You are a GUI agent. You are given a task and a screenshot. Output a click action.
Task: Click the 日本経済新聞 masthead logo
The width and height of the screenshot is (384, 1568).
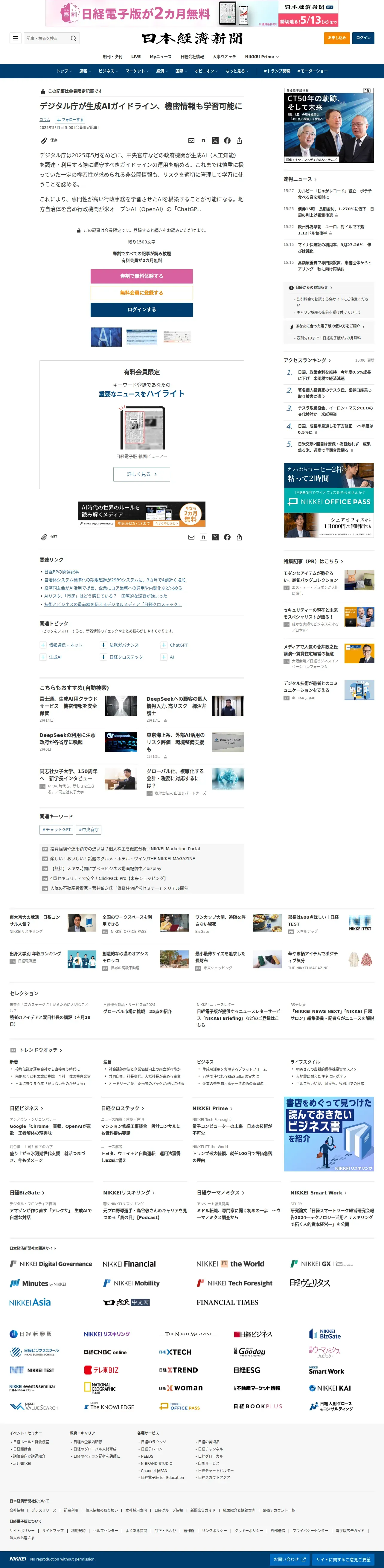click(x=192, y=38)
